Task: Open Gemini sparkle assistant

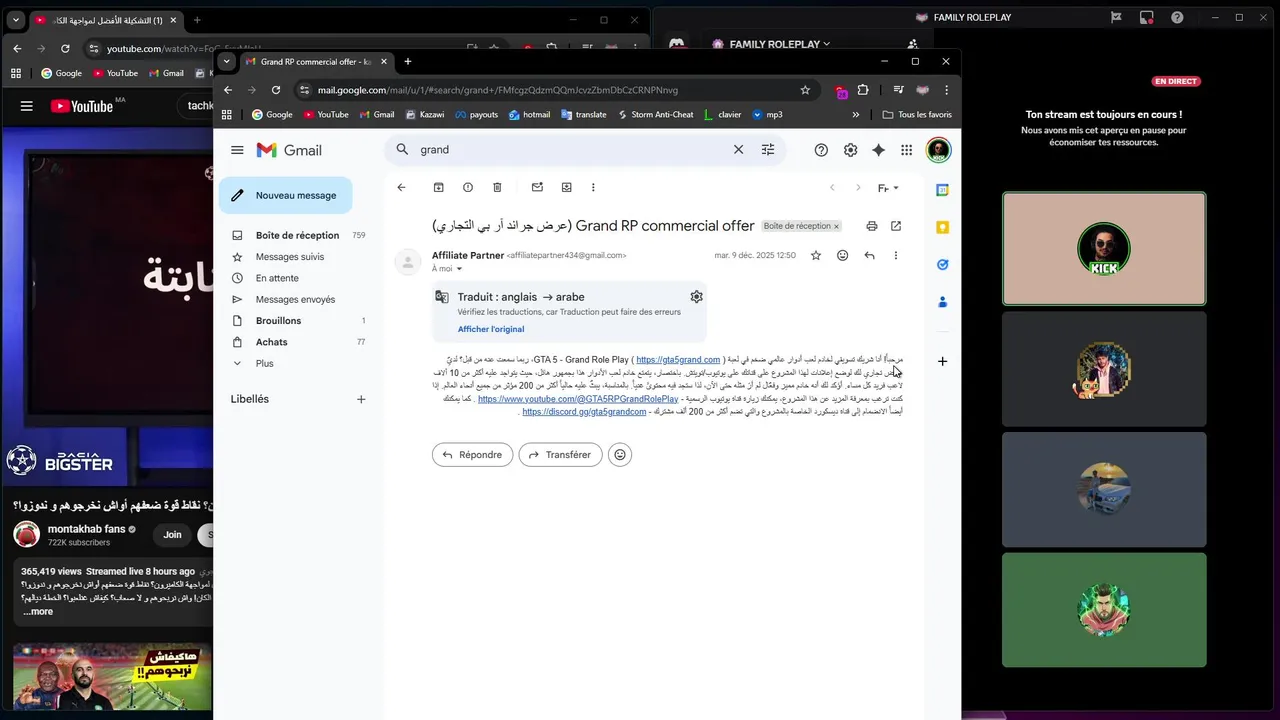Action: click(878, 150)
